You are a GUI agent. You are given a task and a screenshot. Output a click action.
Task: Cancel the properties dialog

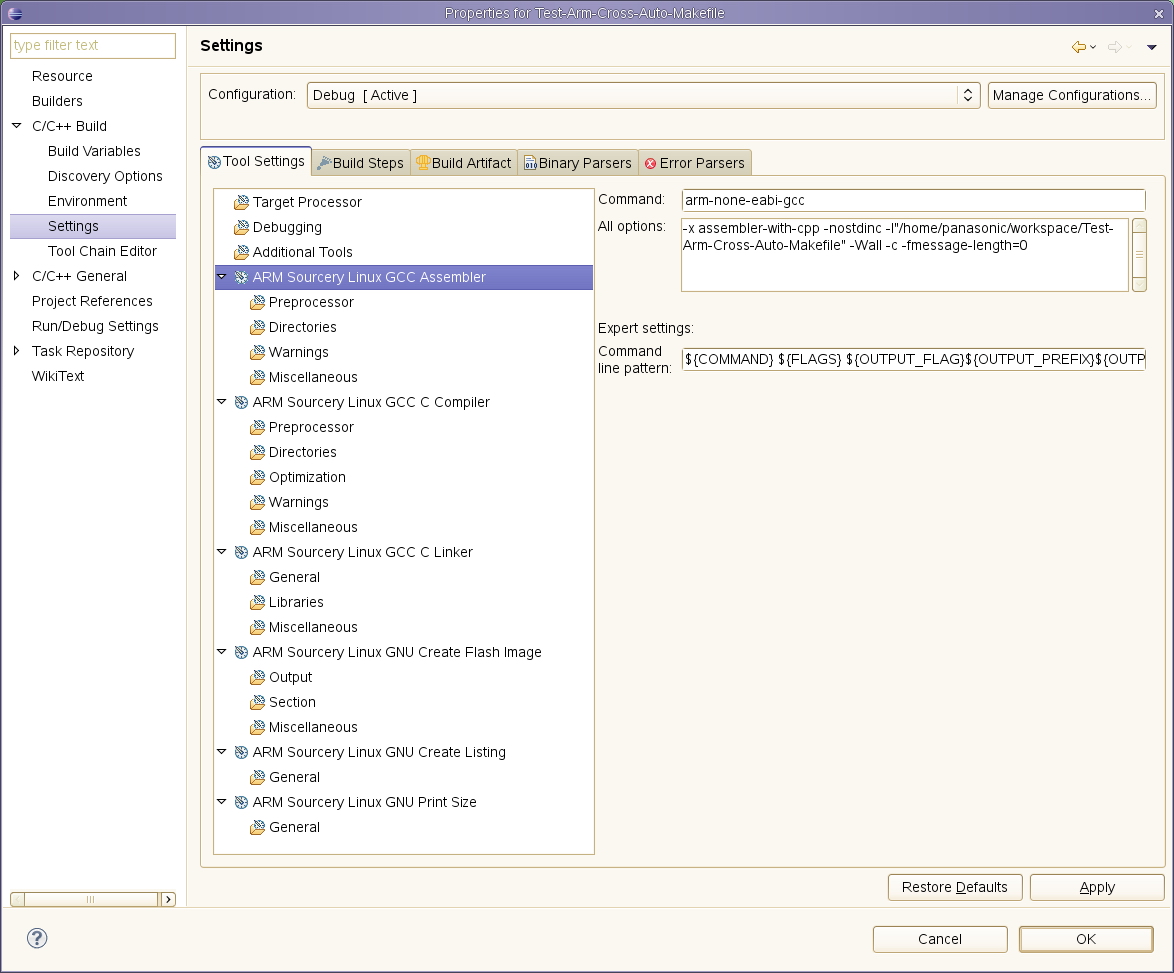point(940,939)
